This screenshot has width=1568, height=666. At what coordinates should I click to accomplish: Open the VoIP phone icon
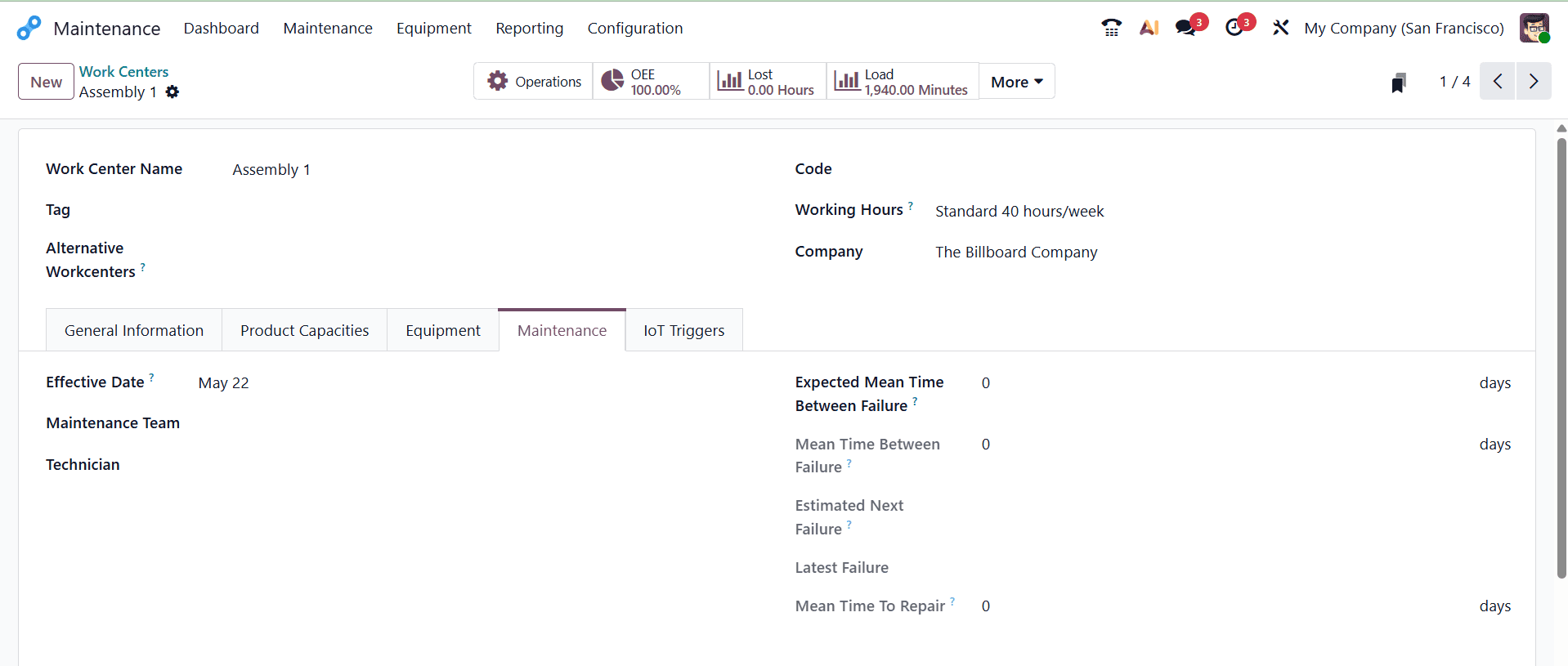click(1111, 28)
